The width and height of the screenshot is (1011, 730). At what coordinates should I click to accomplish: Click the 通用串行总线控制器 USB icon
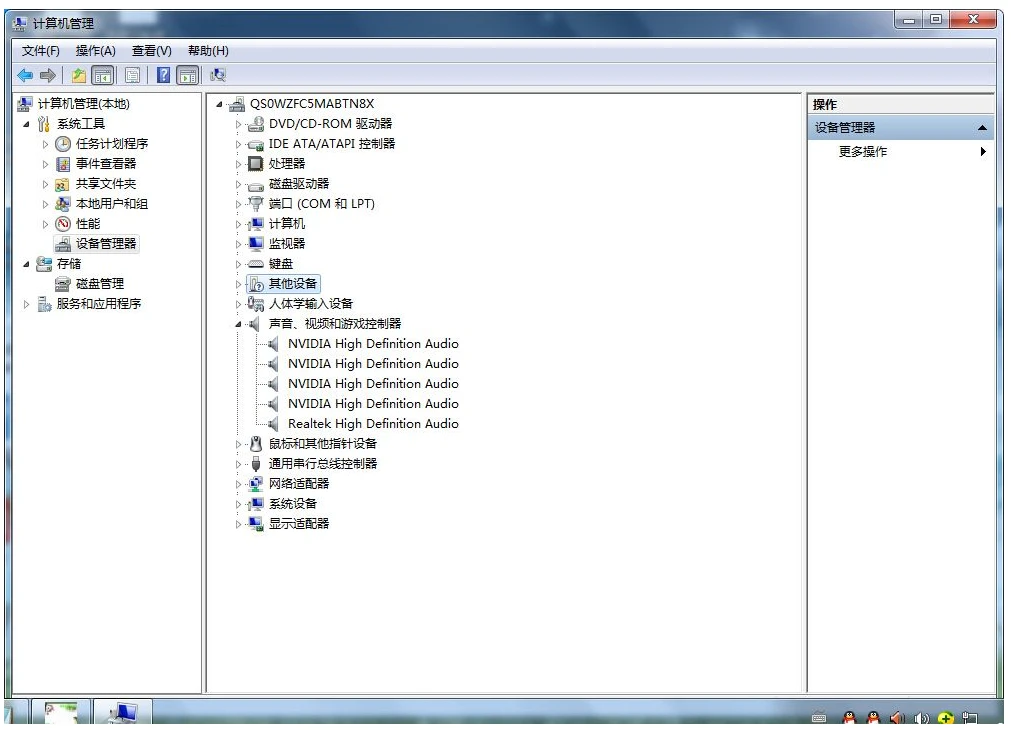256,464
